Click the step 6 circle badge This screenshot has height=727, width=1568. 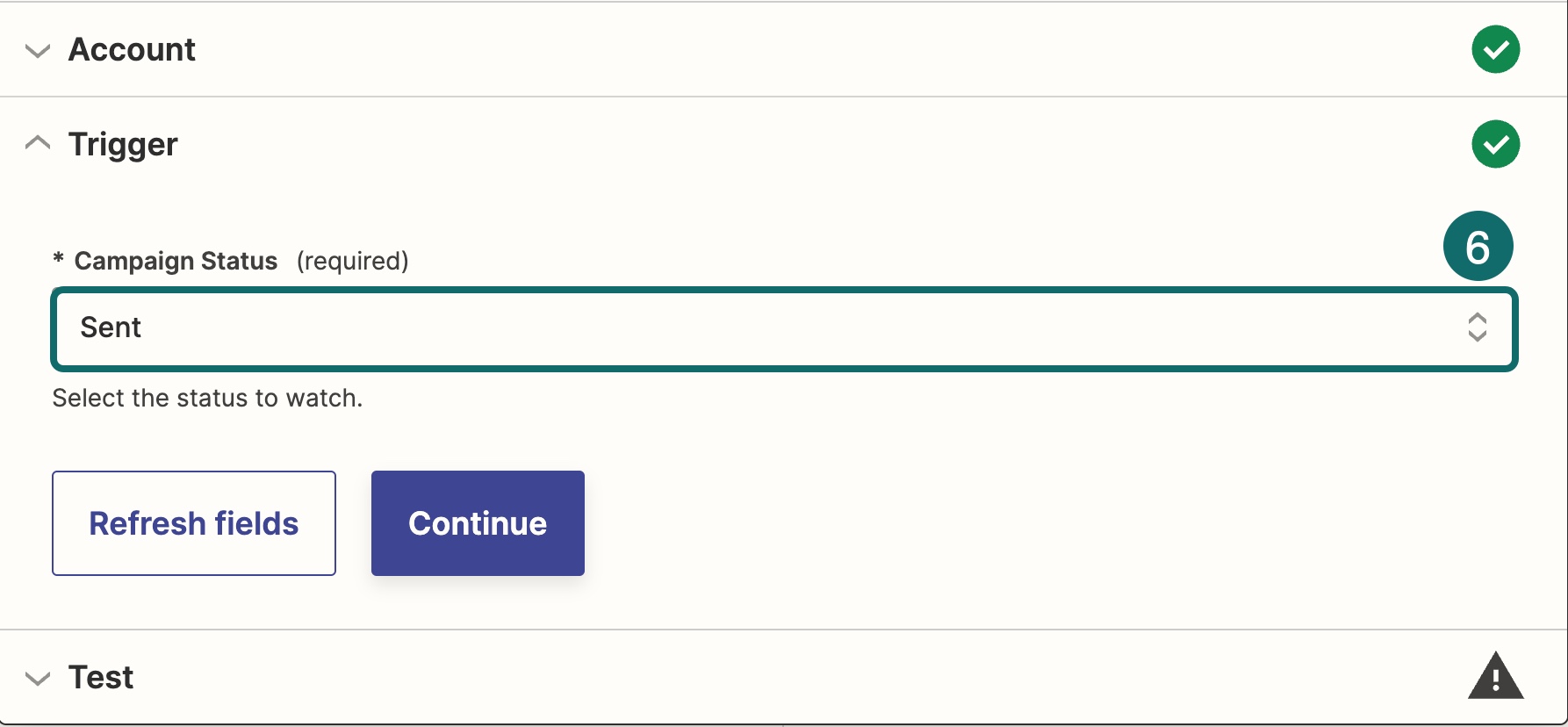coord(1478,247)
